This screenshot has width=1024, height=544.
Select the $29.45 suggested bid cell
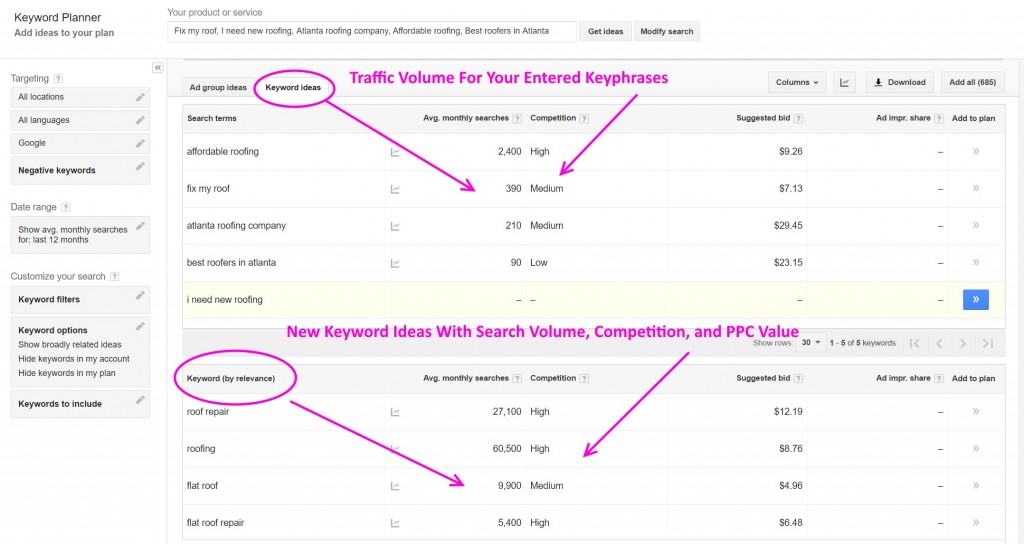click(x=788, y=225)
